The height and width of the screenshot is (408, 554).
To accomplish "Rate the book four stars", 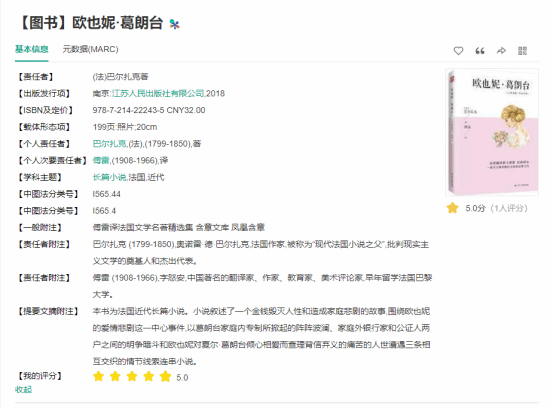I will click(x=149, y=376).
